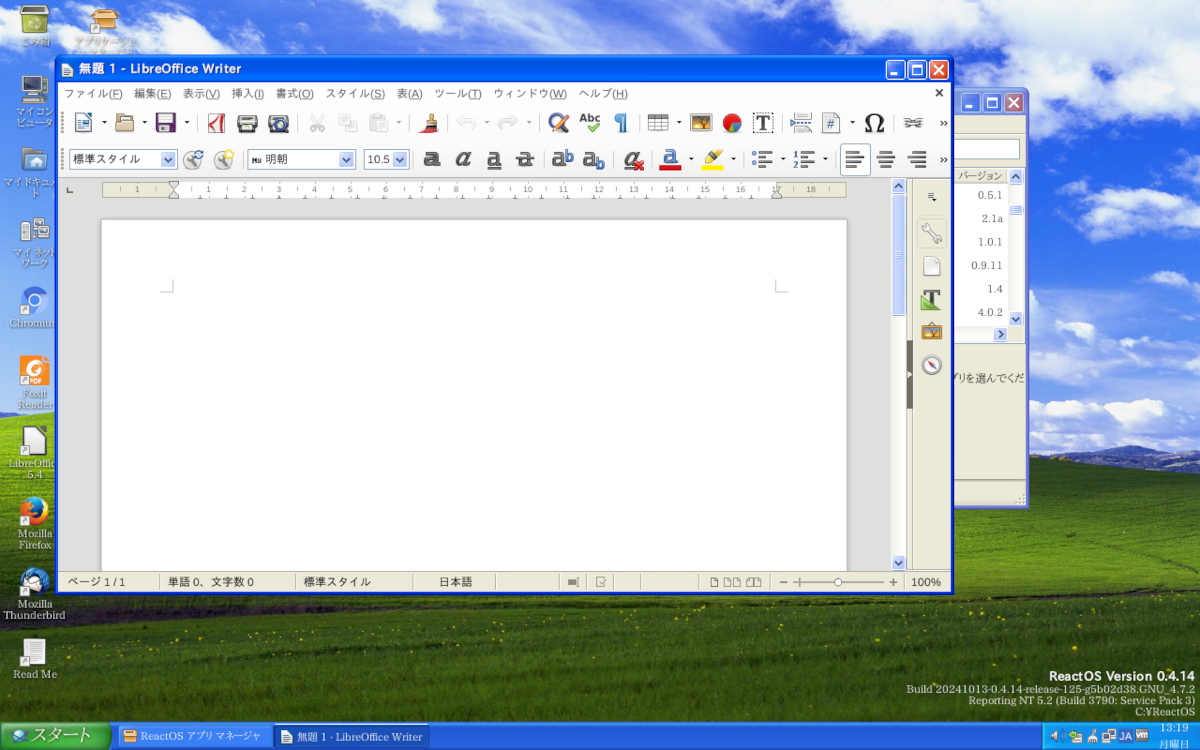
Task: Switch to ReactOS アプリ マネージャ taskbar button
Action: 195,736
